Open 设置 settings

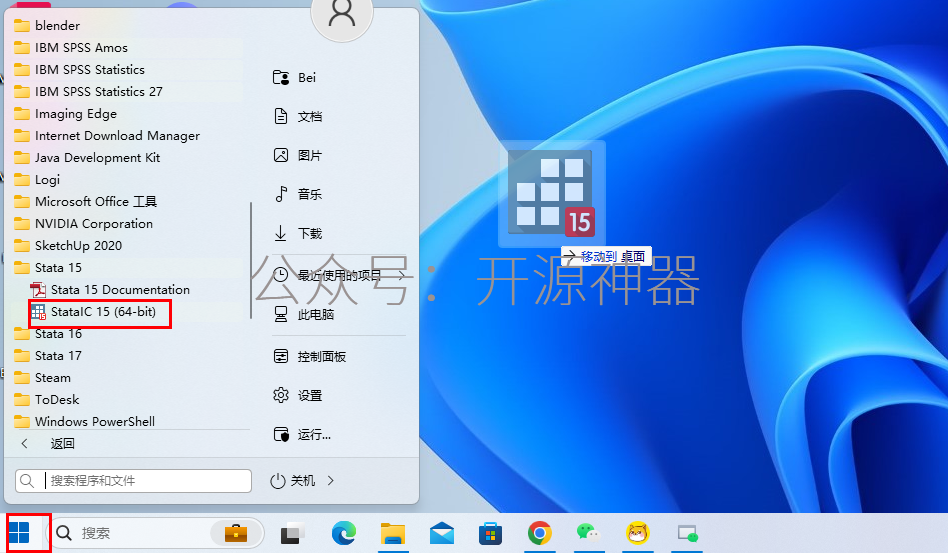click(297, 396)
